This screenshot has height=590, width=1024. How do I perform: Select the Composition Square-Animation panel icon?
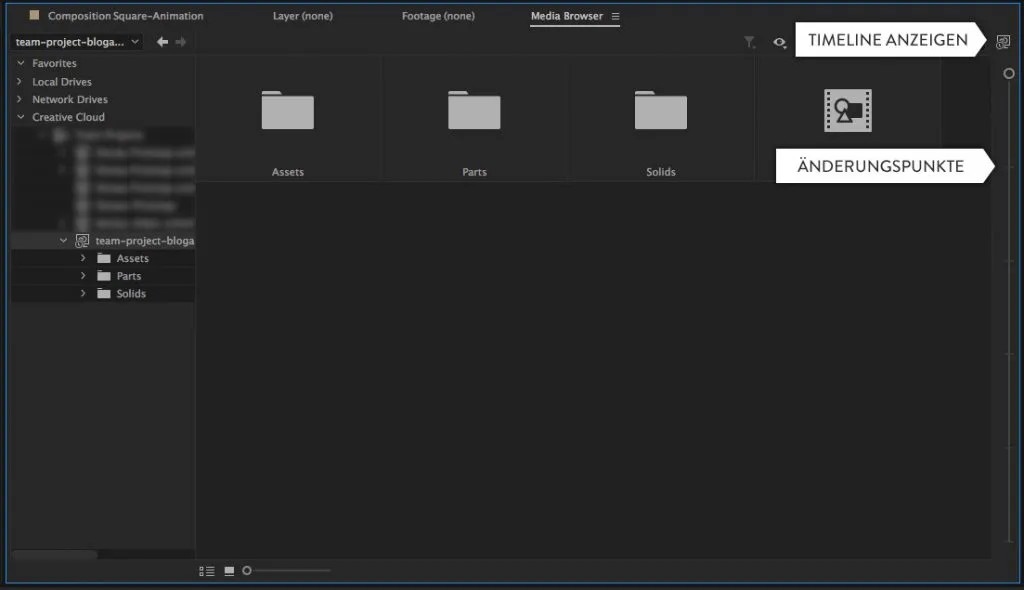pyautogui.click(x=36, y=16)
